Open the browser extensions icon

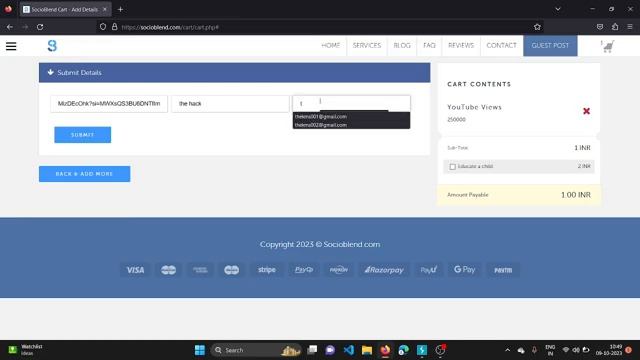click(615, 27)
